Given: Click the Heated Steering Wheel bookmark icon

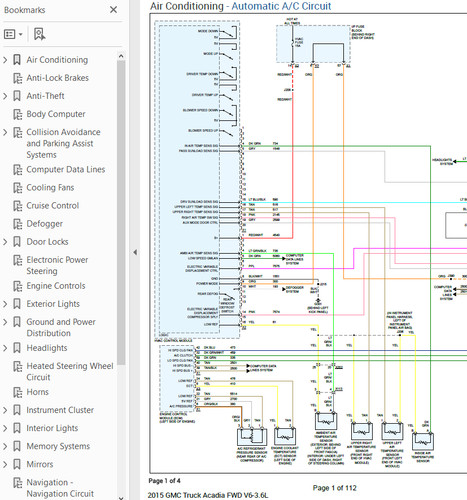Looking at the screenshot, I should pyautogui.click(x=17, y=366).
